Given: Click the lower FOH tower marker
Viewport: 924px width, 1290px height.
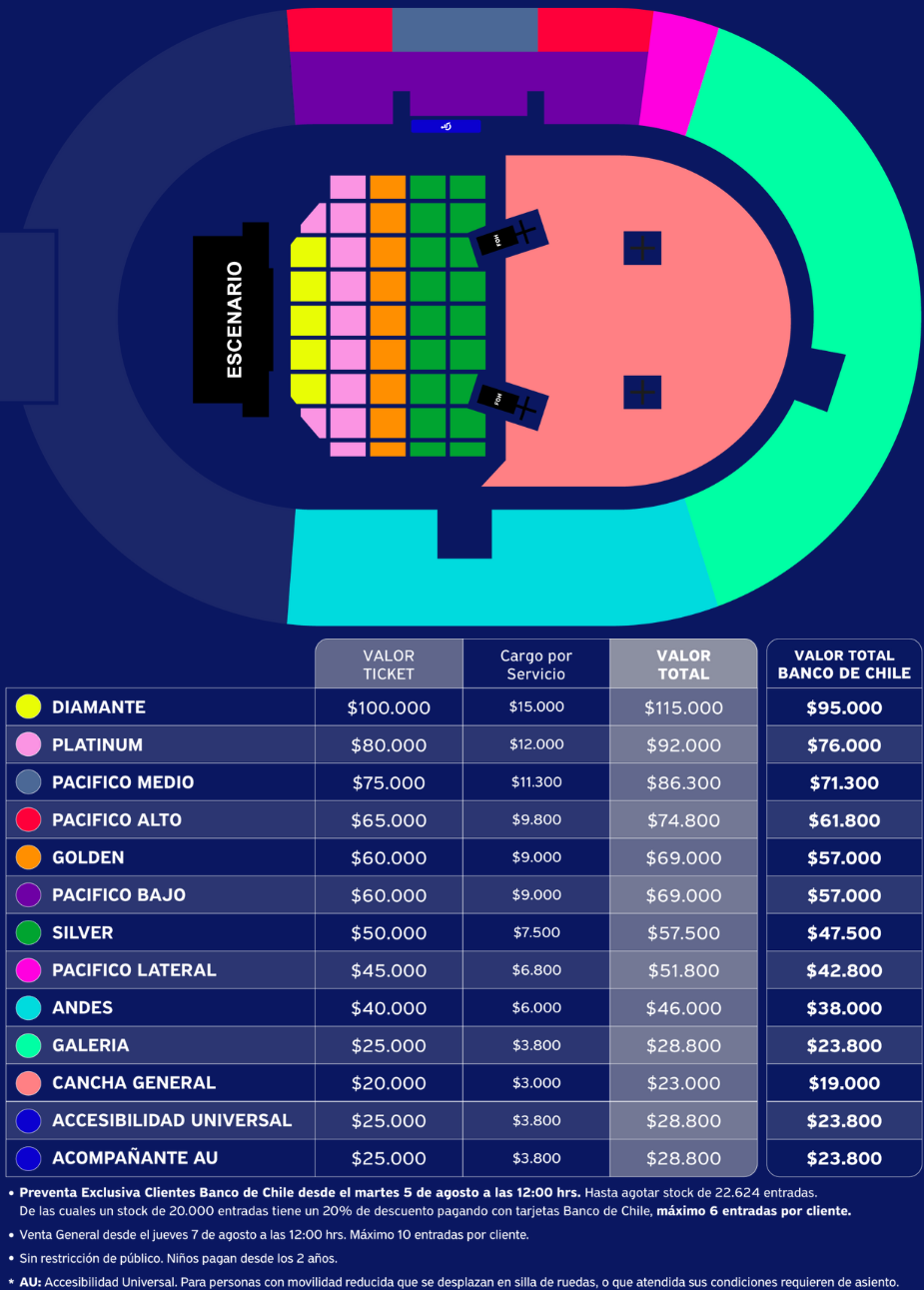Looking at the screenshot, I should (x=507, y=404).
